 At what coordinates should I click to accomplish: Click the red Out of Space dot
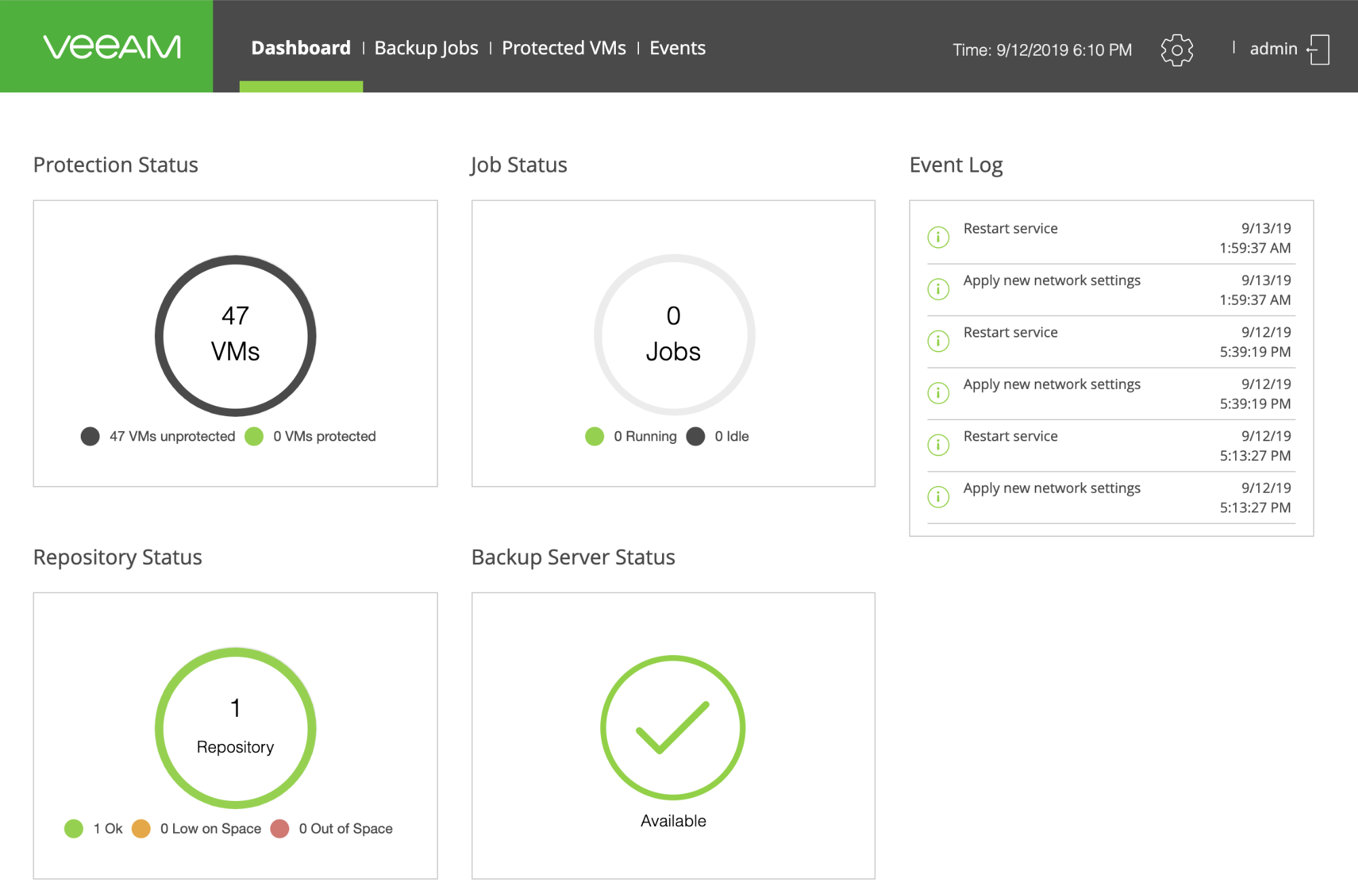pyautogui.click(x=280, y=828)
